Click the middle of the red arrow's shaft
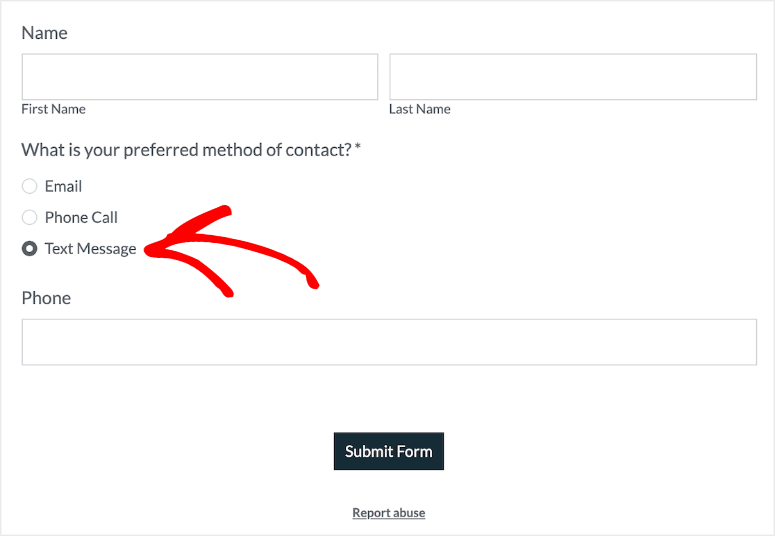Image resolution: width=775 pixels, height=536 pixels. click(240, 246)
